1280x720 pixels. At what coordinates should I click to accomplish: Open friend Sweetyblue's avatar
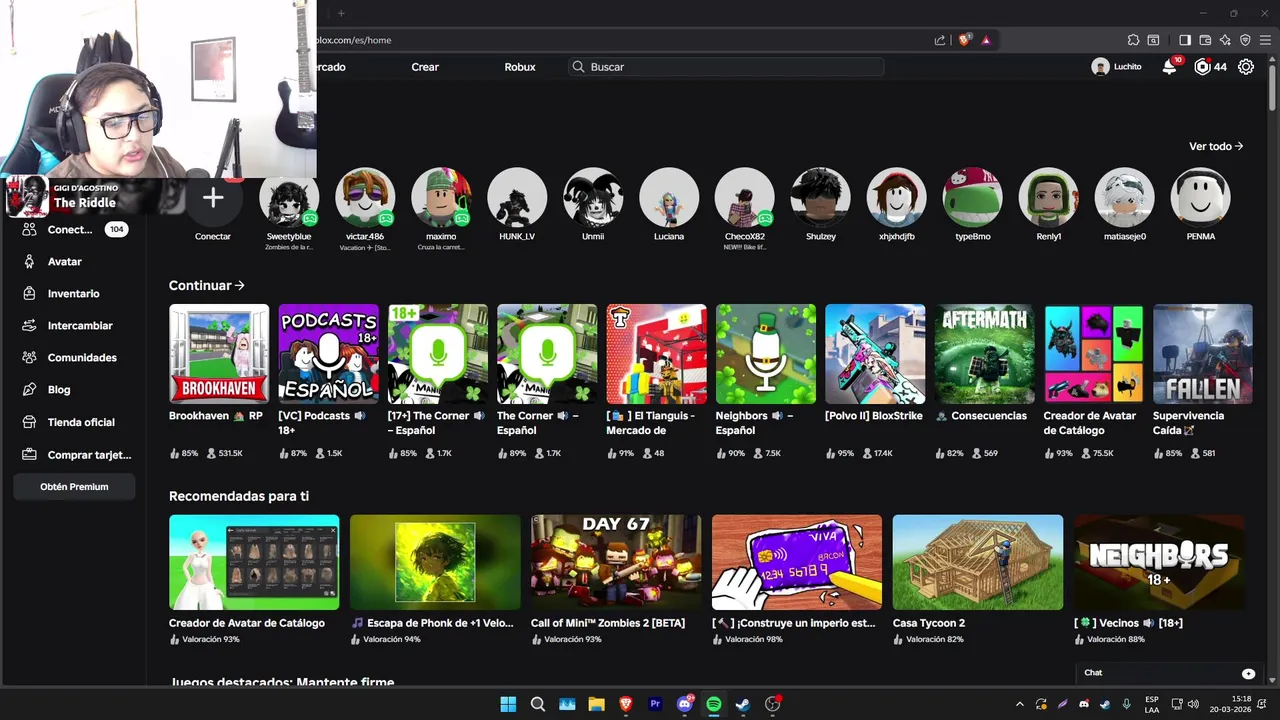pyautogui.click(x=289, y=197)
